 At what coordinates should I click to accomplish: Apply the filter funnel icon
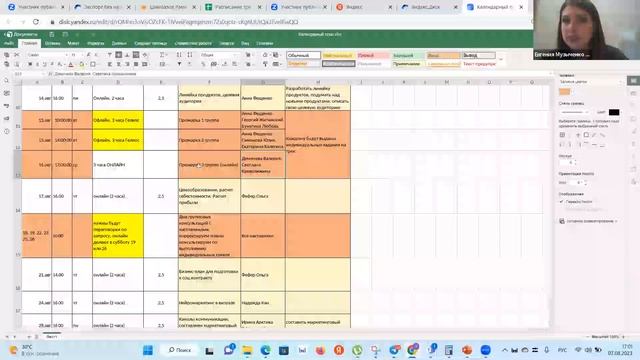[179, 64]
